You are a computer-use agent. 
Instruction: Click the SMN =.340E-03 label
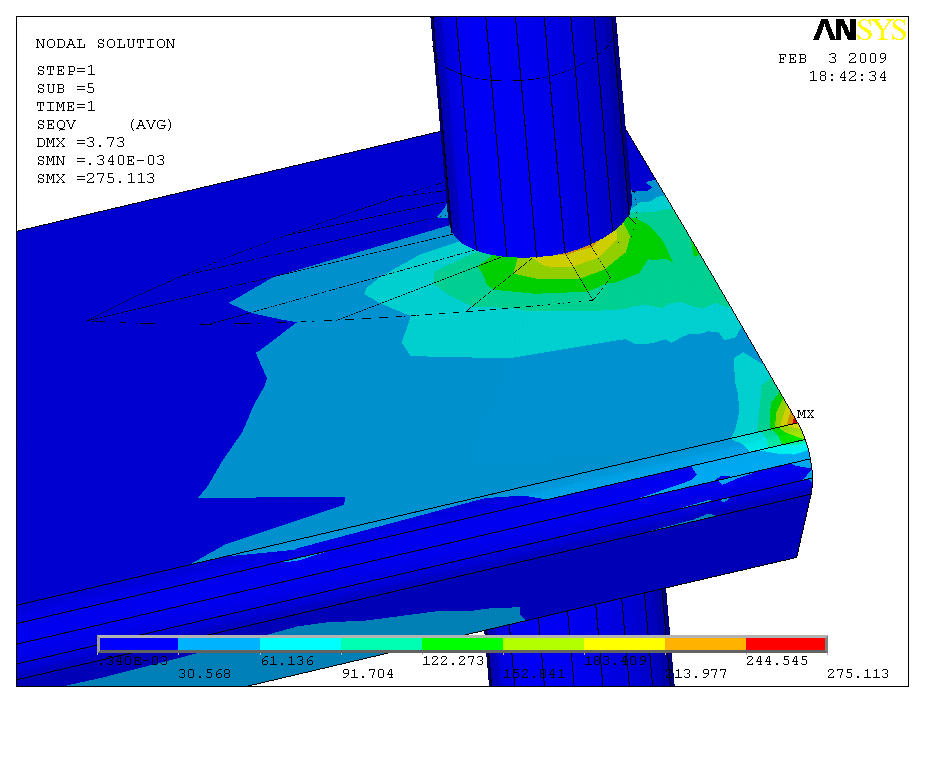(x=101, y=161)
